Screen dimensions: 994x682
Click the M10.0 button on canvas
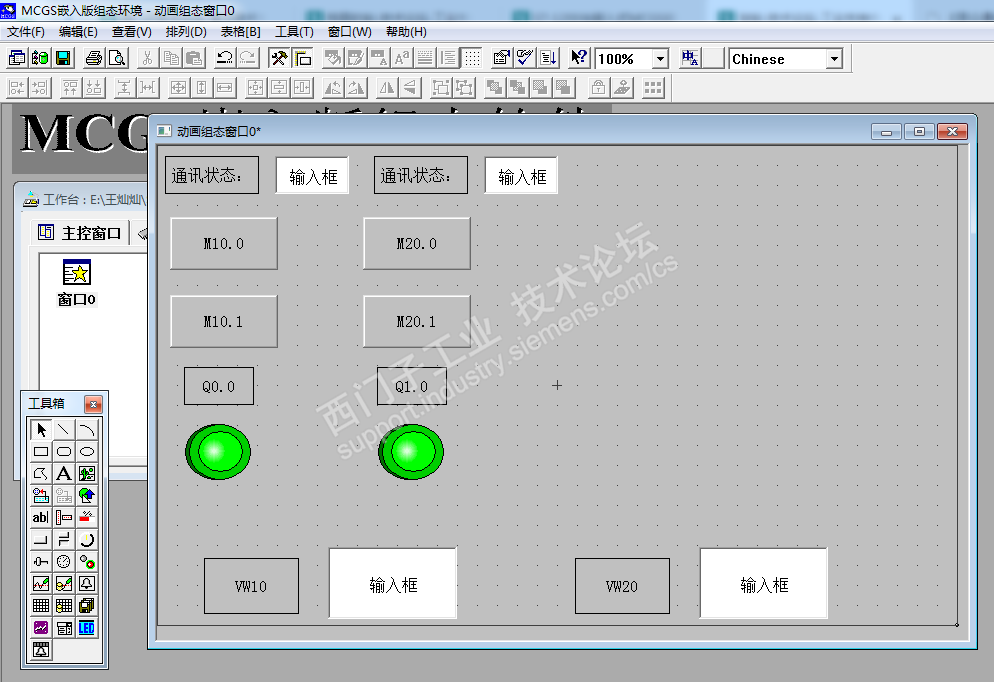tap(224, 243)
